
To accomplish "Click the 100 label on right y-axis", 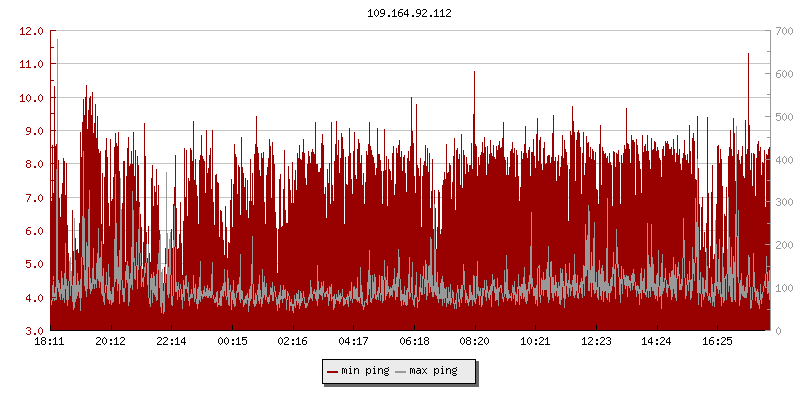I will (x=784, y=288).
